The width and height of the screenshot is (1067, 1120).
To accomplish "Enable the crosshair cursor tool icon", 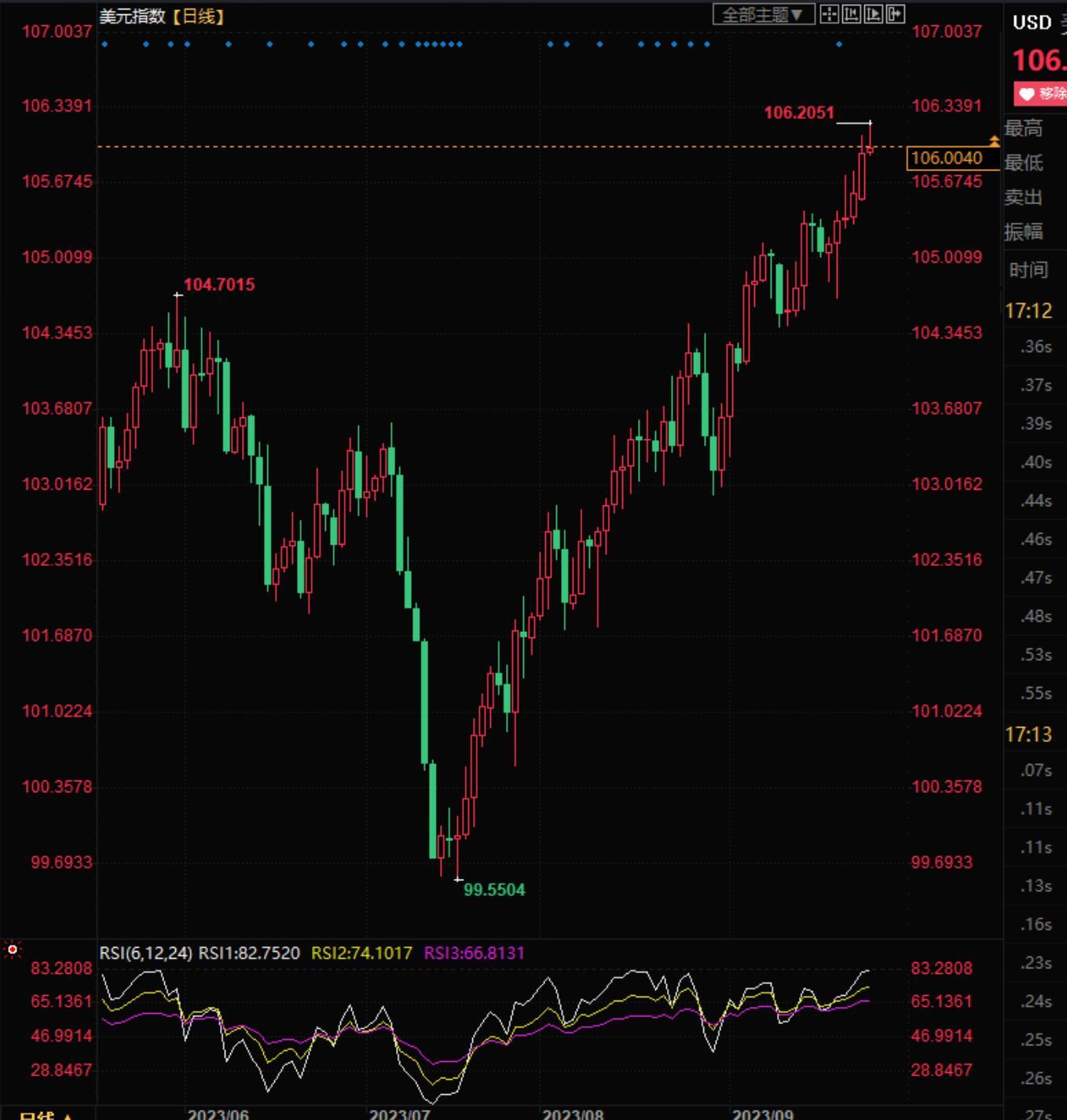I will pos(829,14).
